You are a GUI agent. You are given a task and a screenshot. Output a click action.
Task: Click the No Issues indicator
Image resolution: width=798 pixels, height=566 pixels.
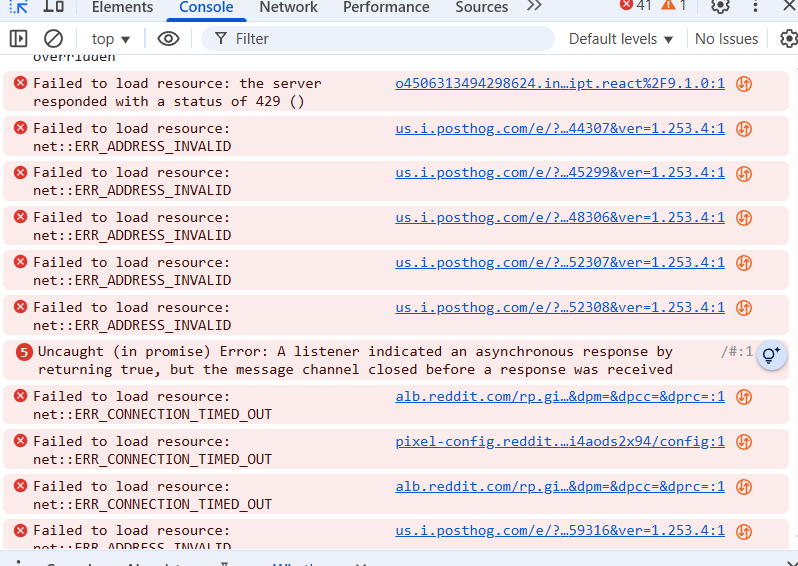(x=726, y=39)
